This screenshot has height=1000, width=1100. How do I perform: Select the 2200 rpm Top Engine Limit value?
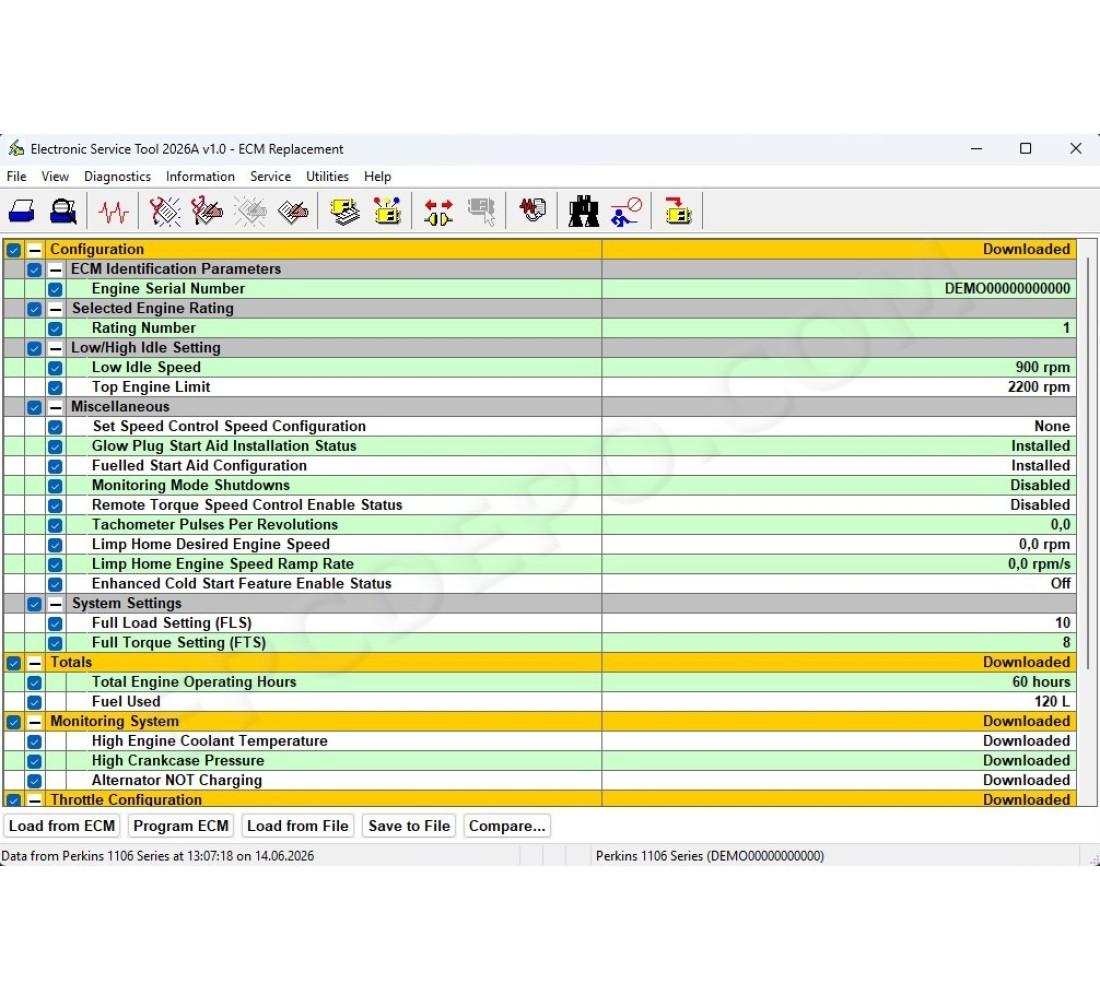pos(1038,387)
